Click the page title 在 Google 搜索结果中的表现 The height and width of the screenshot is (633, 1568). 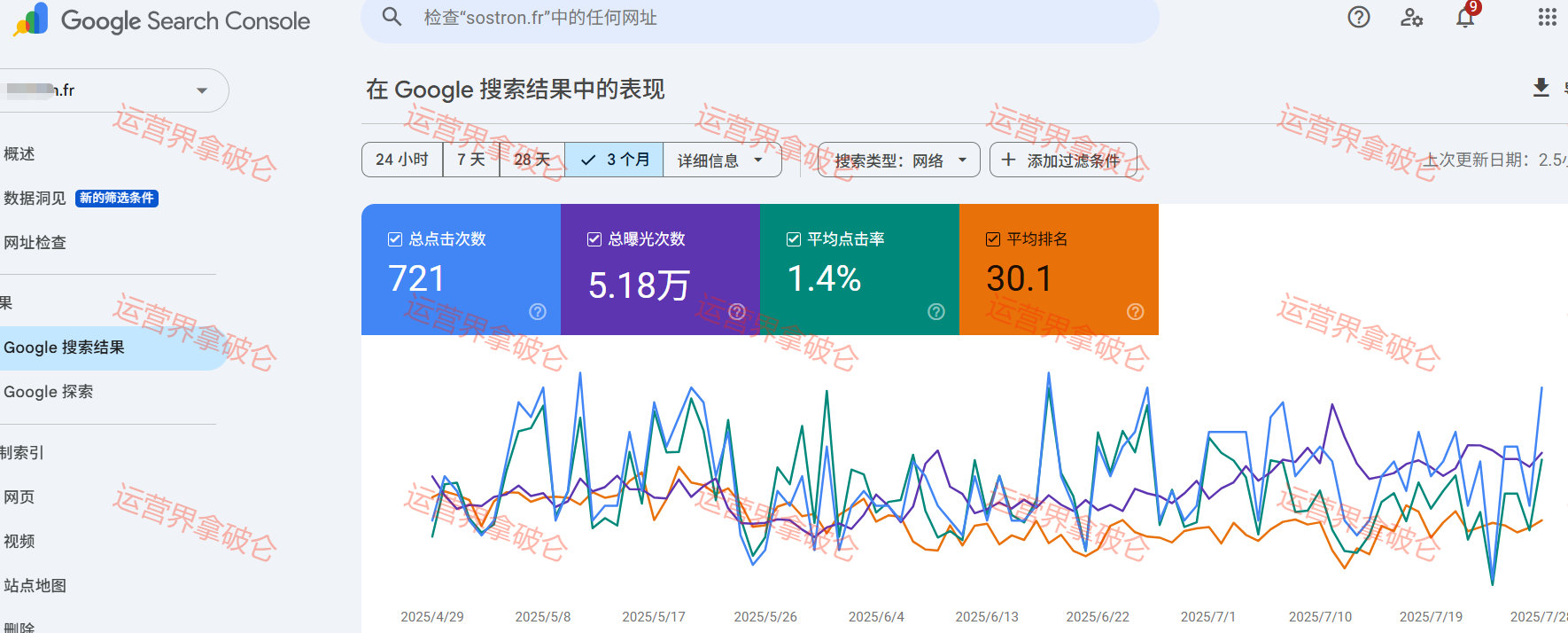click(516, 90)
